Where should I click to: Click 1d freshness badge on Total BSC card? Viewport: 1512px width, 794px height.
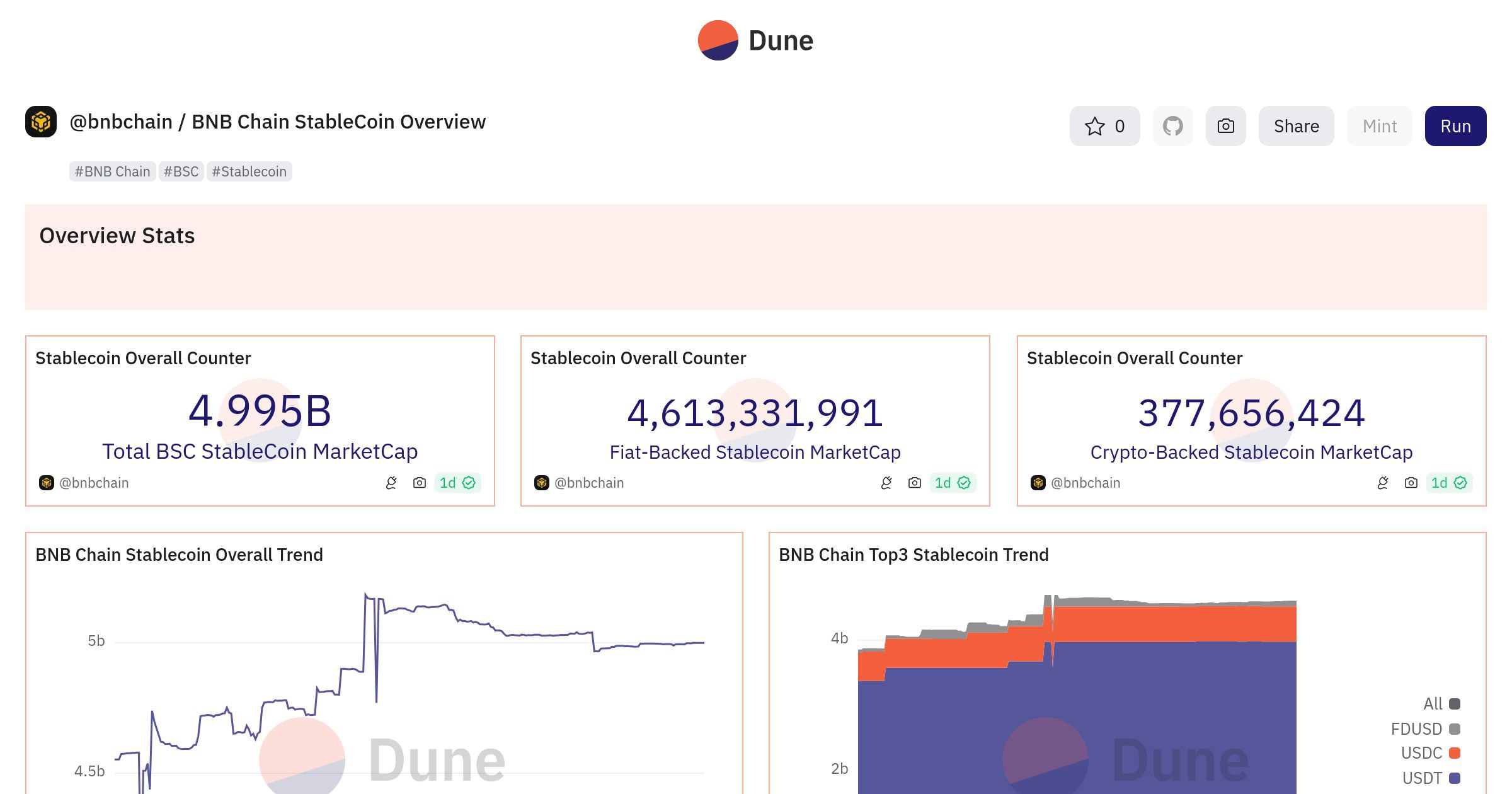(x=457, y=483)
